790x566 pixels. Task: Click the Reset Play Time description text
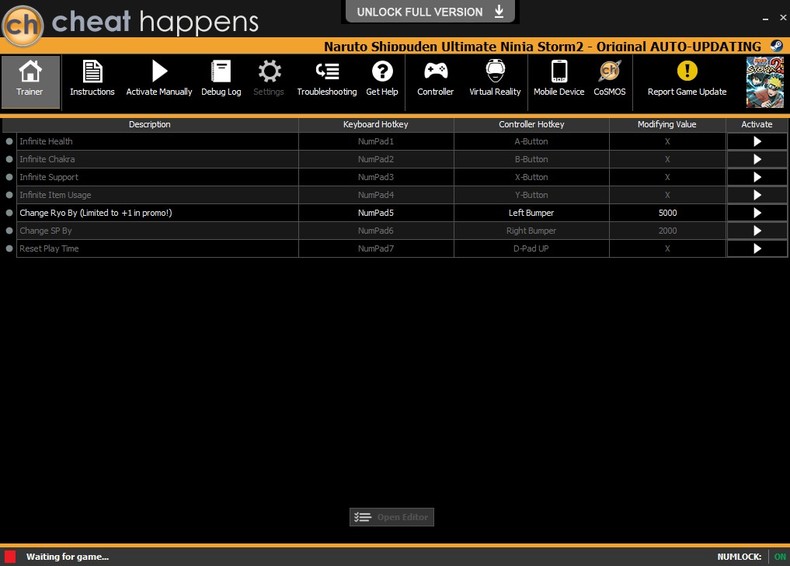pyautogui.click(x=49, y=248)
